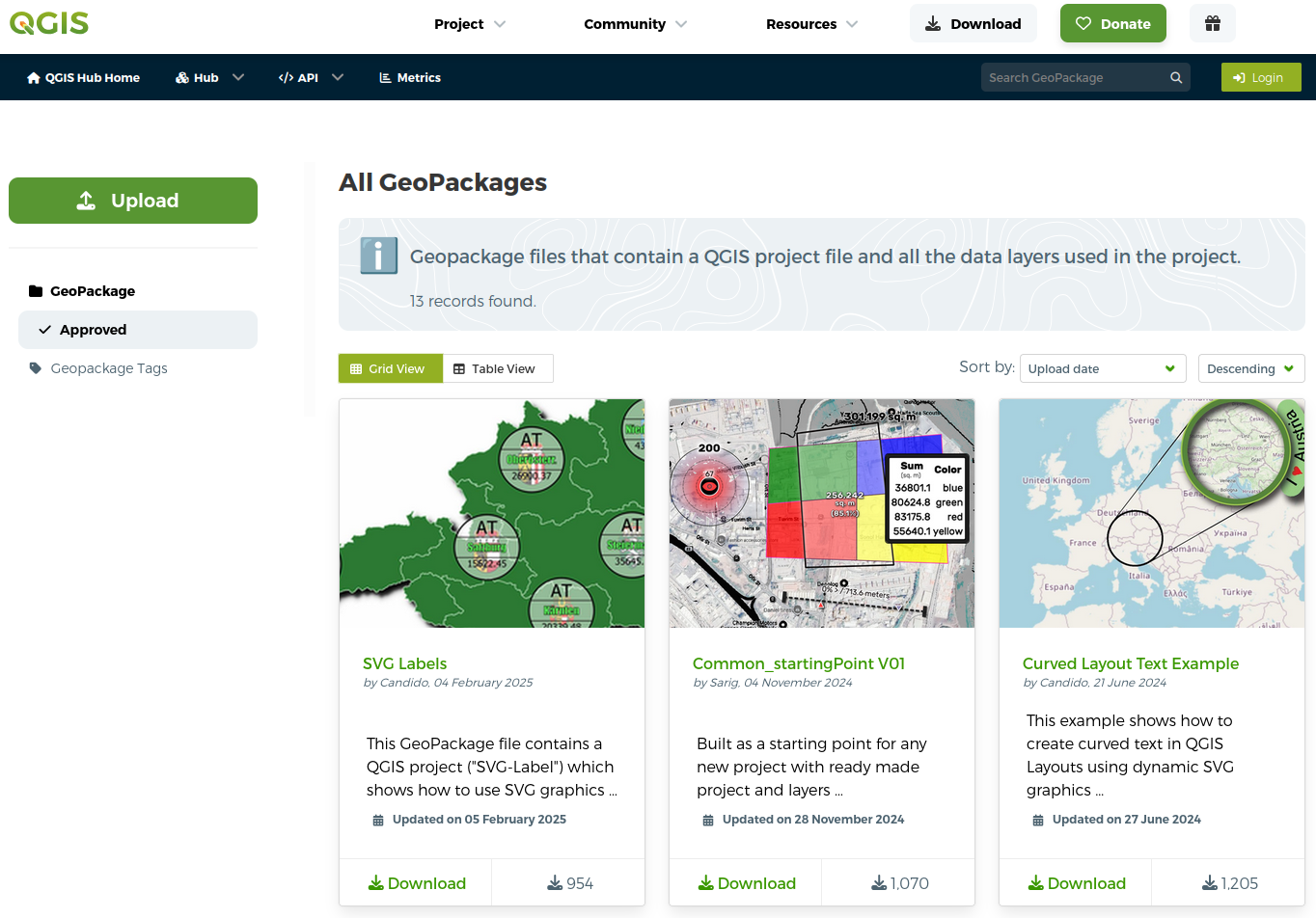Download Curved Layout Text Example geopackage
1316x918 pixels.
point(1077,883)
